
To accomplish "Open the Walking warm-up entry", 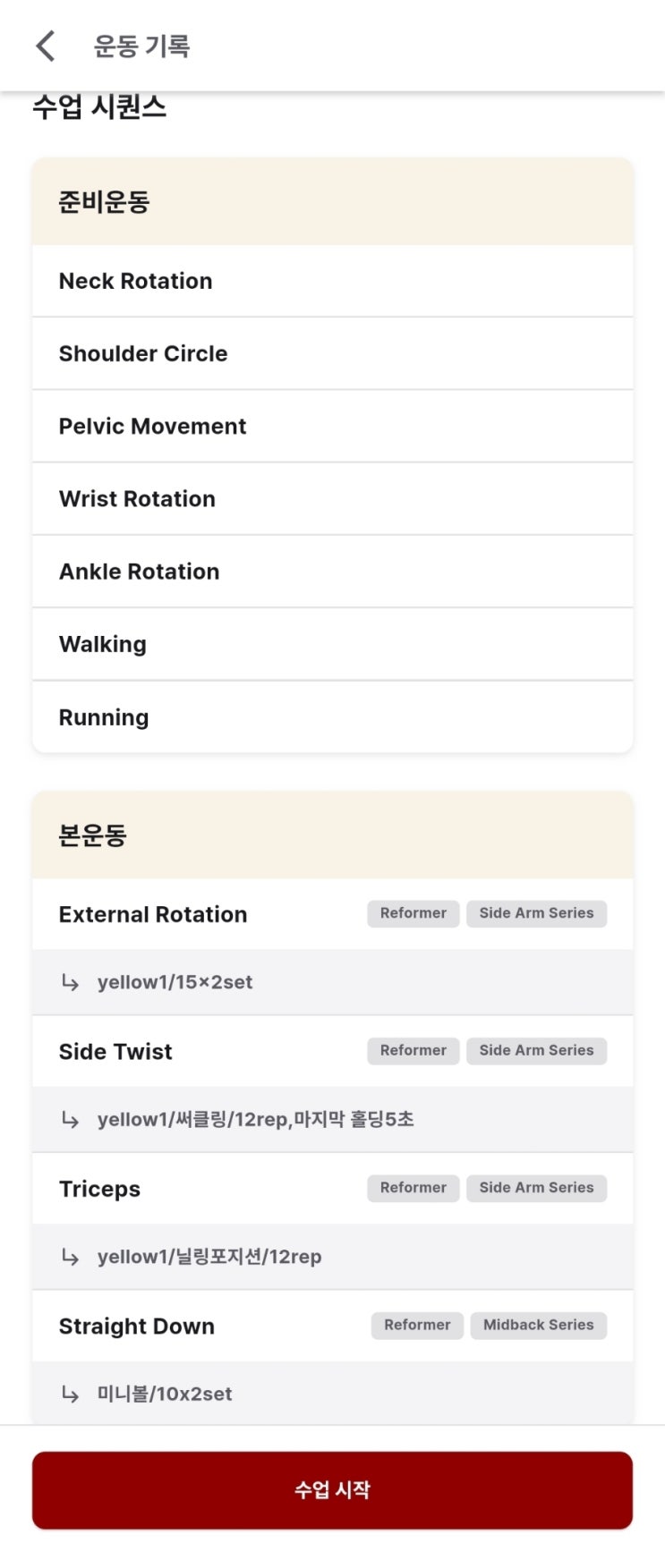I will click(103, 644).
